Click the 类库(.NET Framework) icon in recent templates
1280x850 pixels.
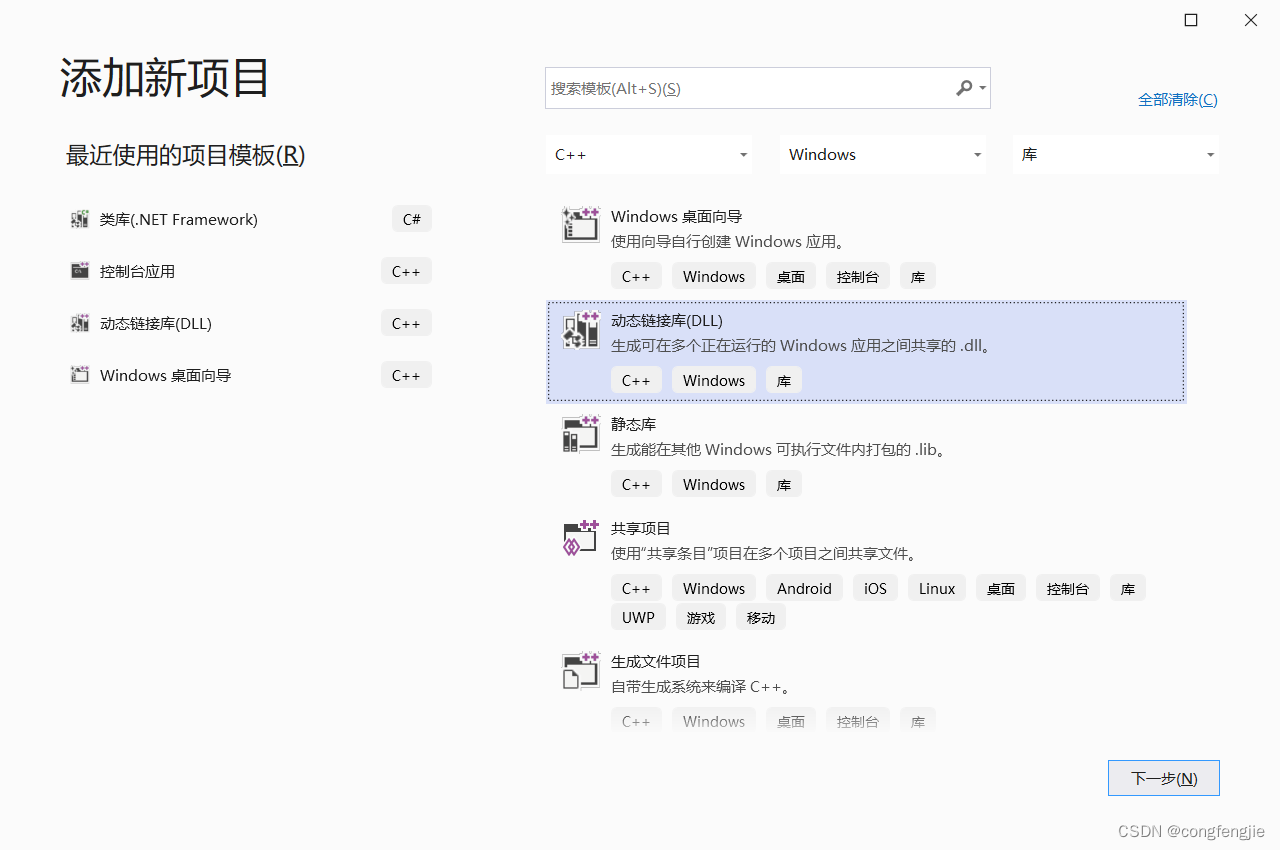[79, 219]
